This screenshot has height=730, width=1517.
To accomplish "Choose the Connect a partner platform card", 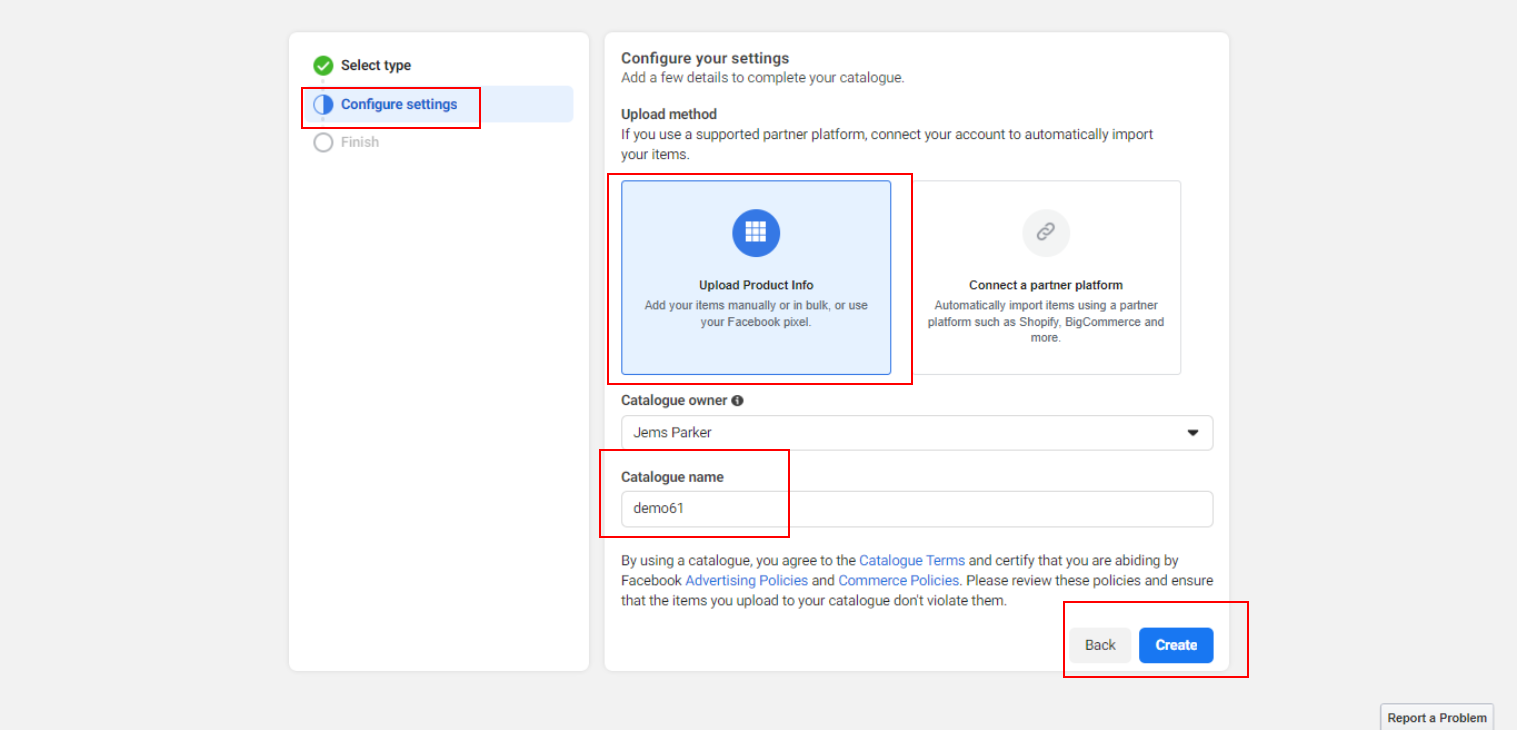I will point(1046,277).
